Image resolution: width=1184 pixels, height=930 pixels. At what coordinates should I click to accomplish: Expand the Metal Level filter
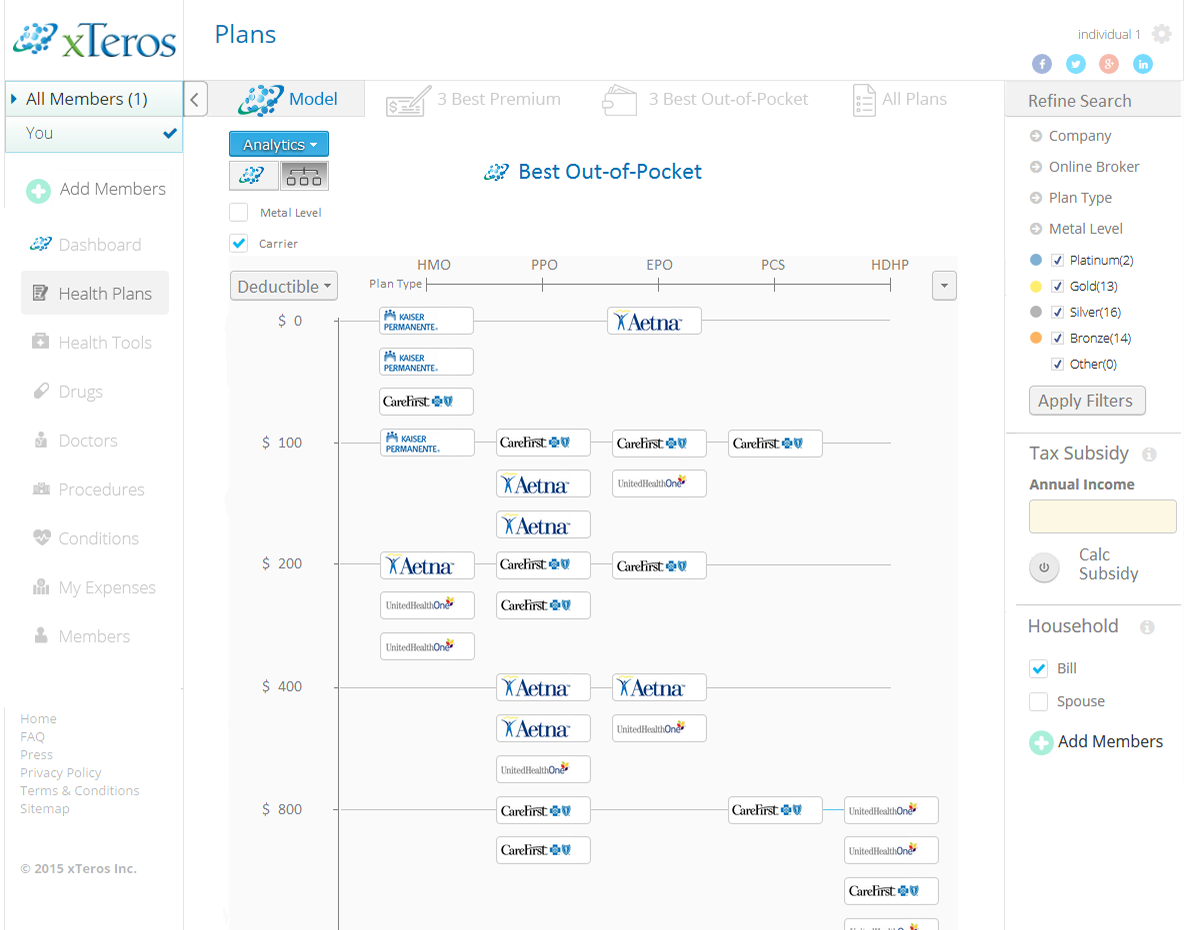point(1076,229)
